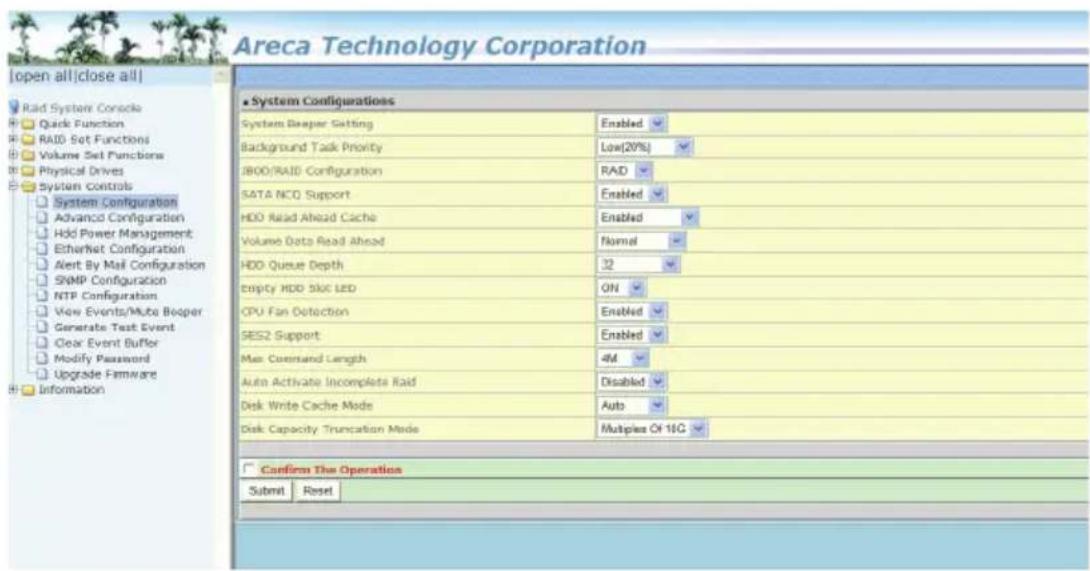Click the page icon beside NTP Configuration

click(x=43, y=296)
